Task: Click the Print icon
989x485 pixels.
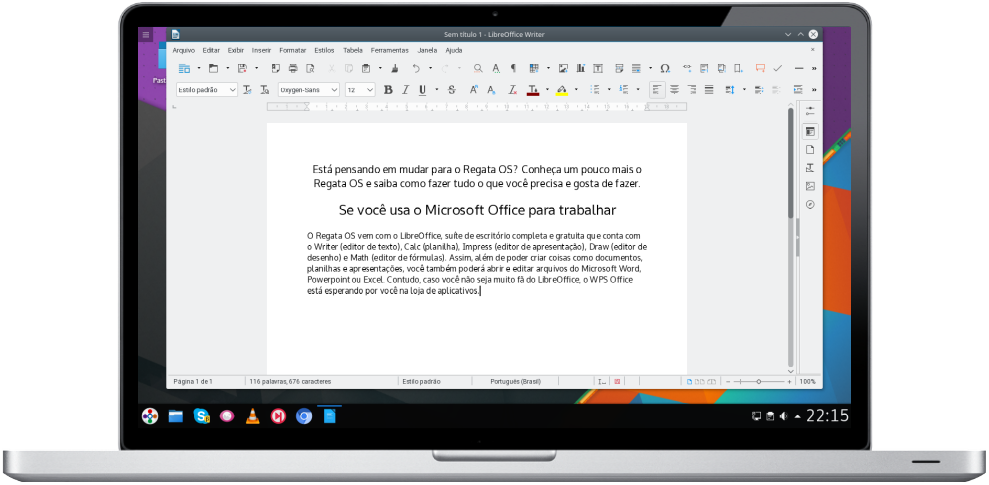Action: [293, 68]
